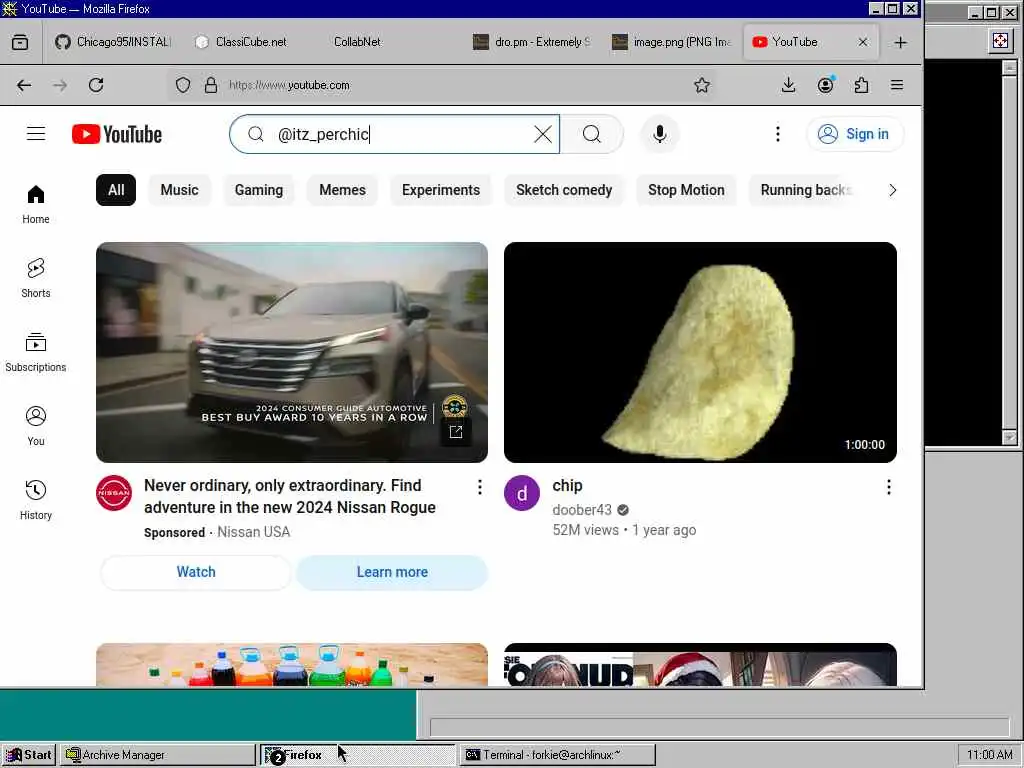Open the chip video thumbnail
1024x768 pixels.
(x=700, y=353)
